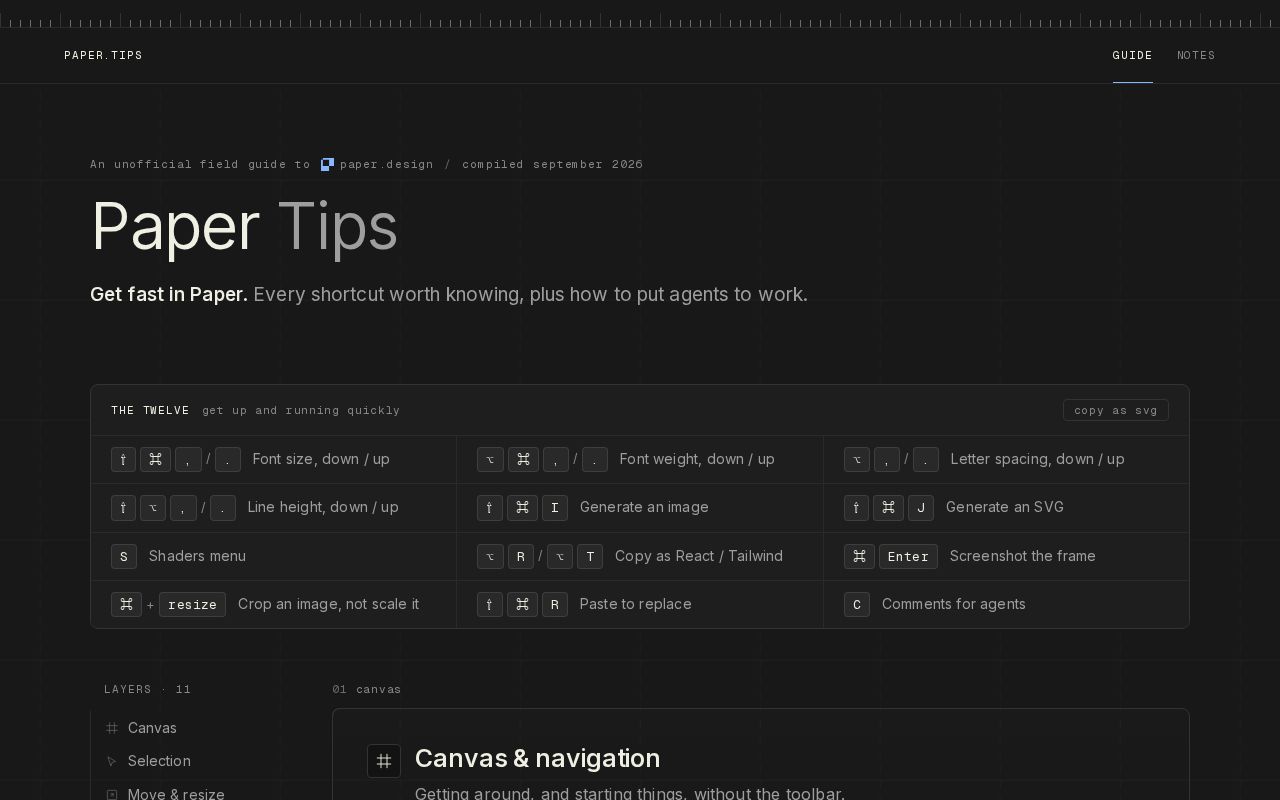Screen dimensions: 1280x800
Task: Click the "Paper Tips" main title
Action: [244, 226]
